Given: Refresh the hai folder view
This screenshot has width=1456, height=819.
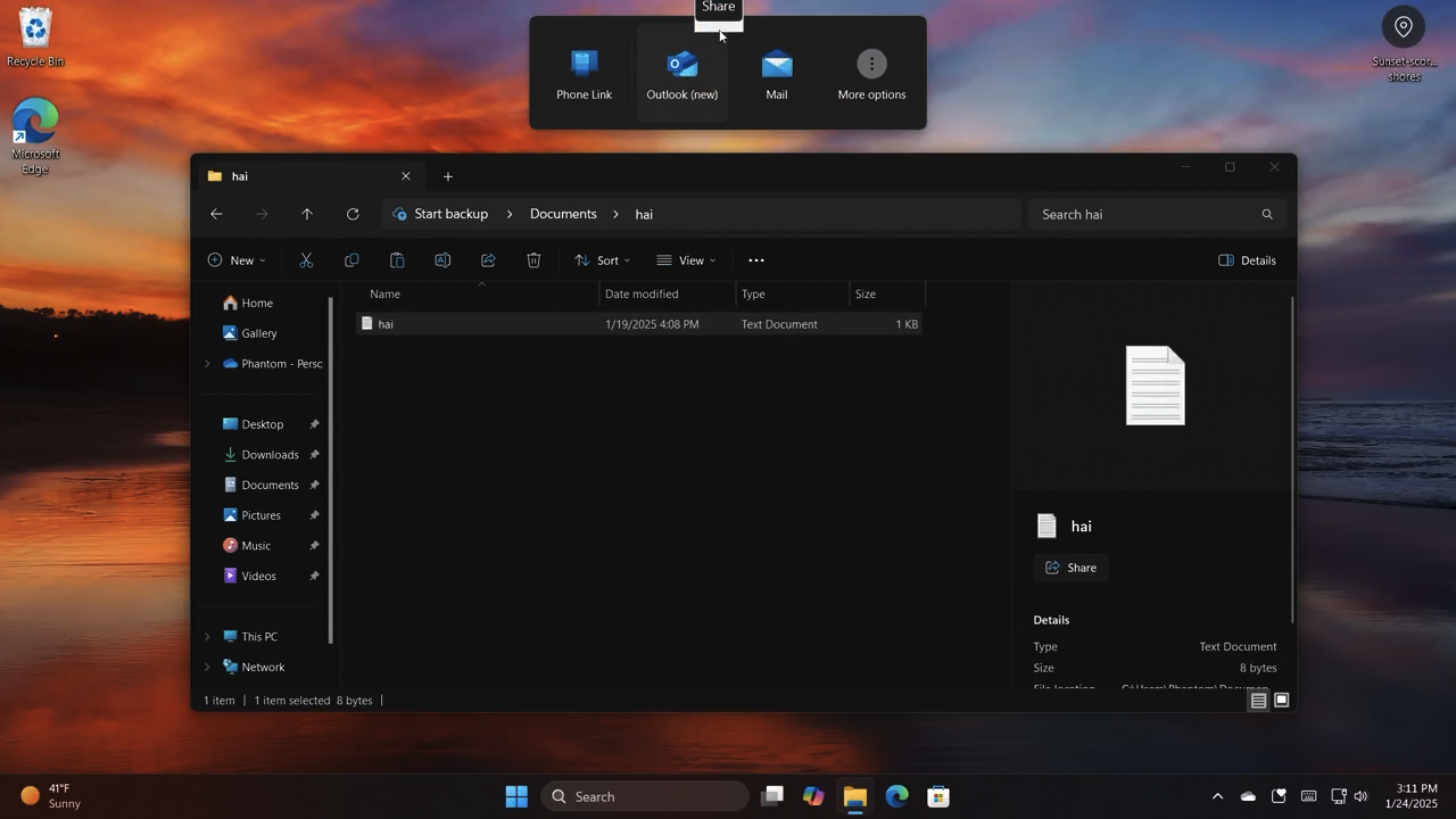Looking at the screenshot, I should coord(353,214).
